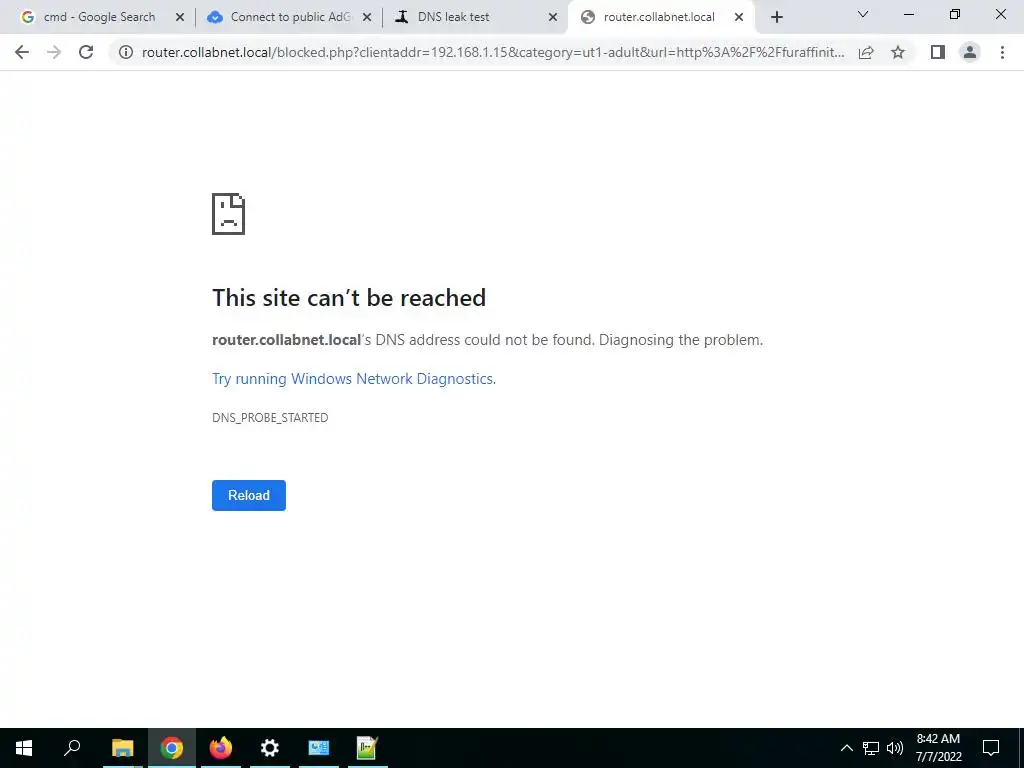
Task: Switch to the DNS leak test tab
Action: tap(475, 17)
